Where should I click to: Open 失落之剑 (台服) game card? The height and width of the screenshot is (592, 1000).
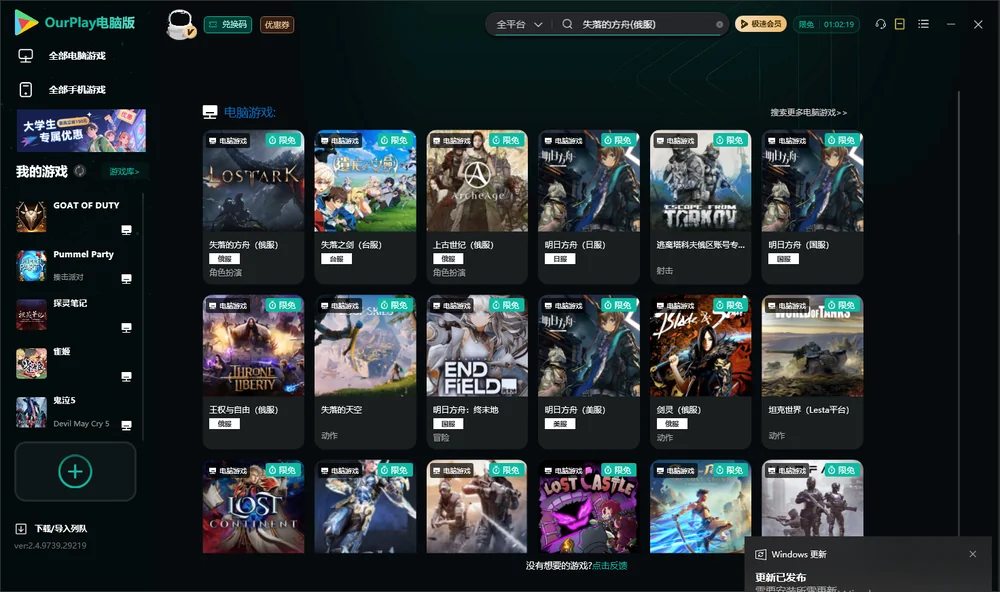click(365, 207)
